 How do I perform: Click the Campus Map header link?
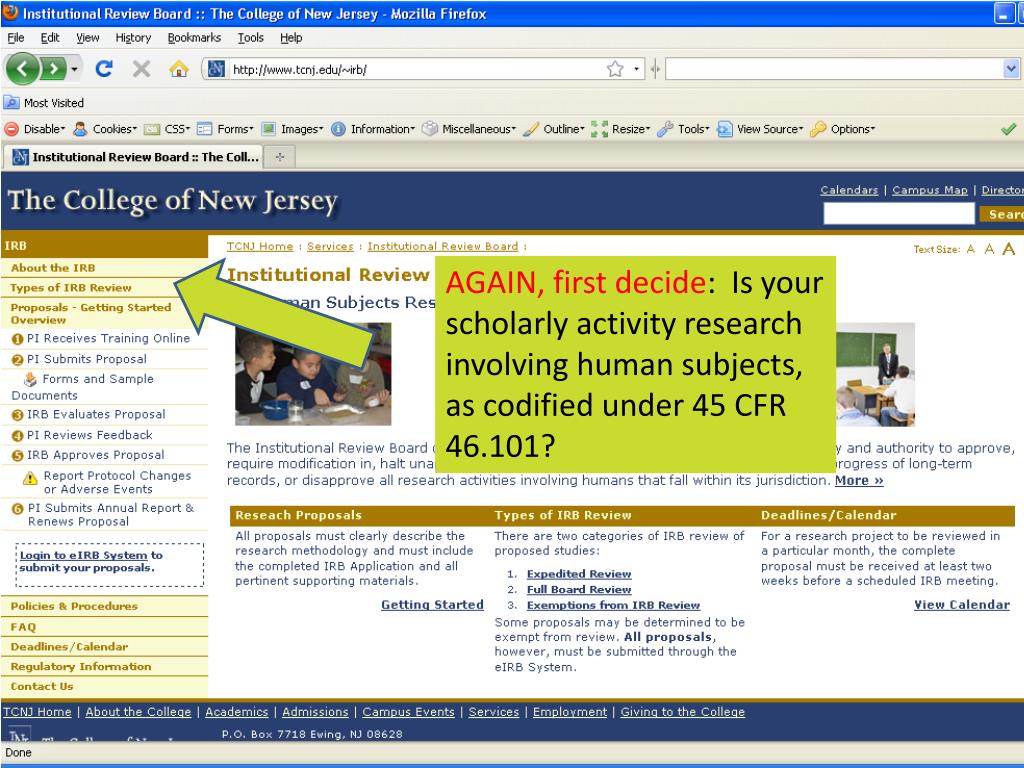point(930,190)
